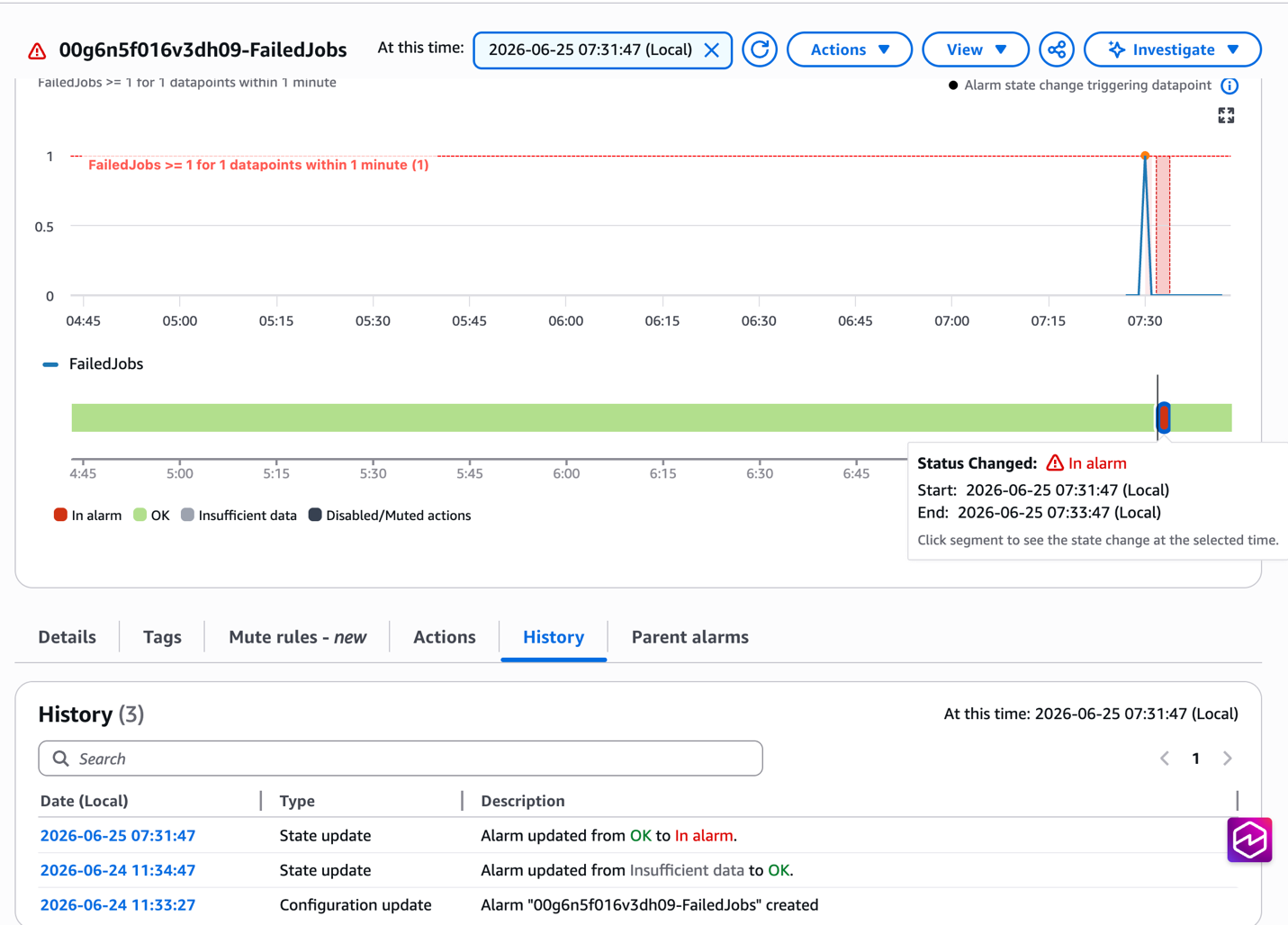Click the Date (Local) column header
The image size is (1288, 925).
(85, 801)
